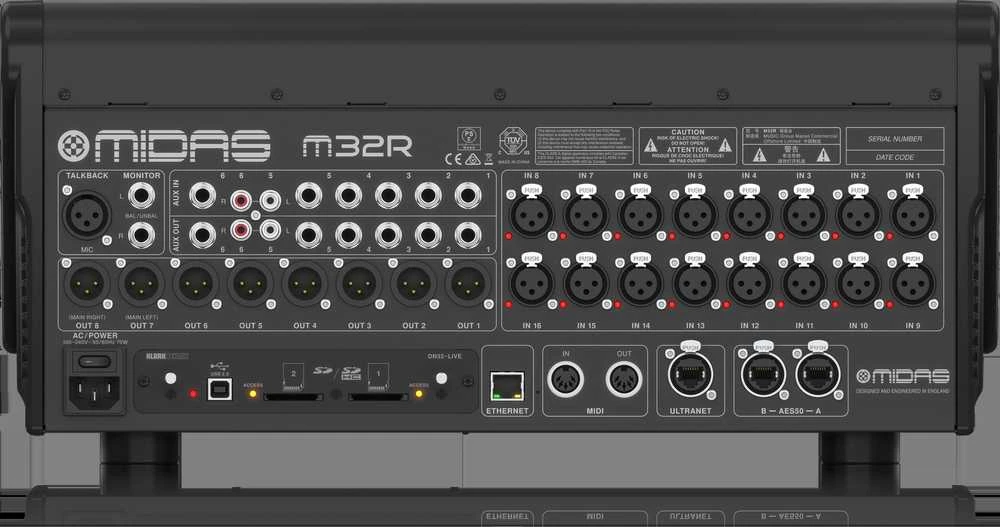
Task: Click the Monitor R output jack
Action: pos(142,235)
